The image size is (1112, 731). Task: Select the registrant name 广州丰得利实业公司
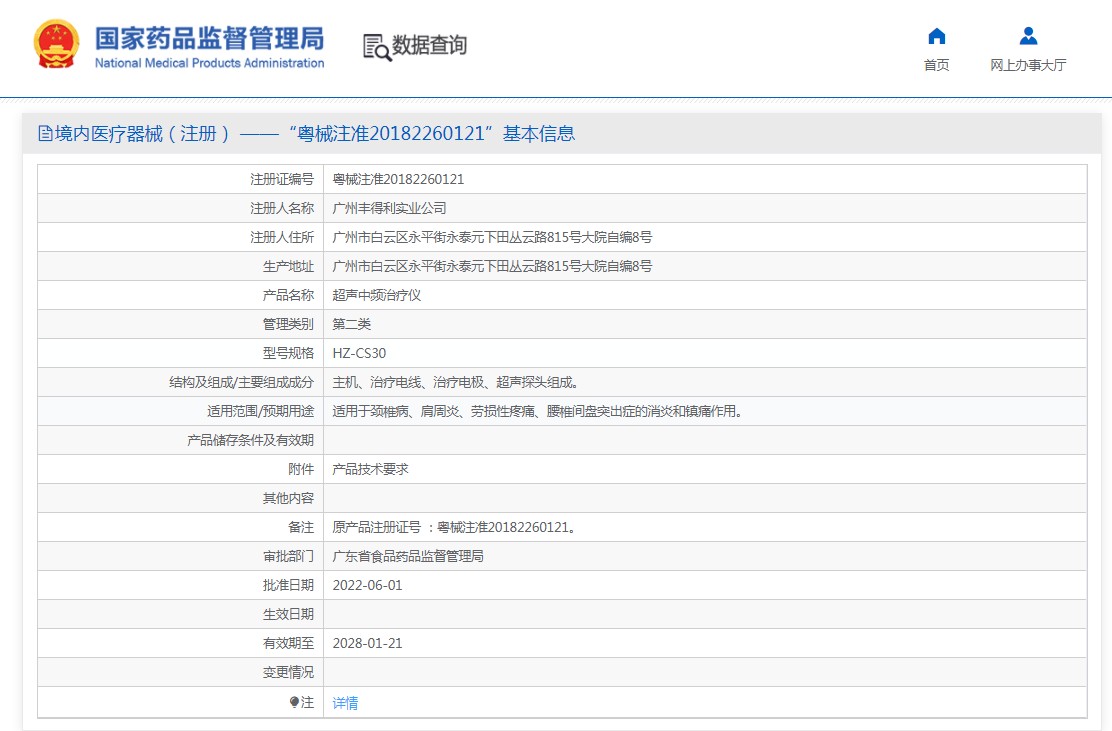coord(389,209)
